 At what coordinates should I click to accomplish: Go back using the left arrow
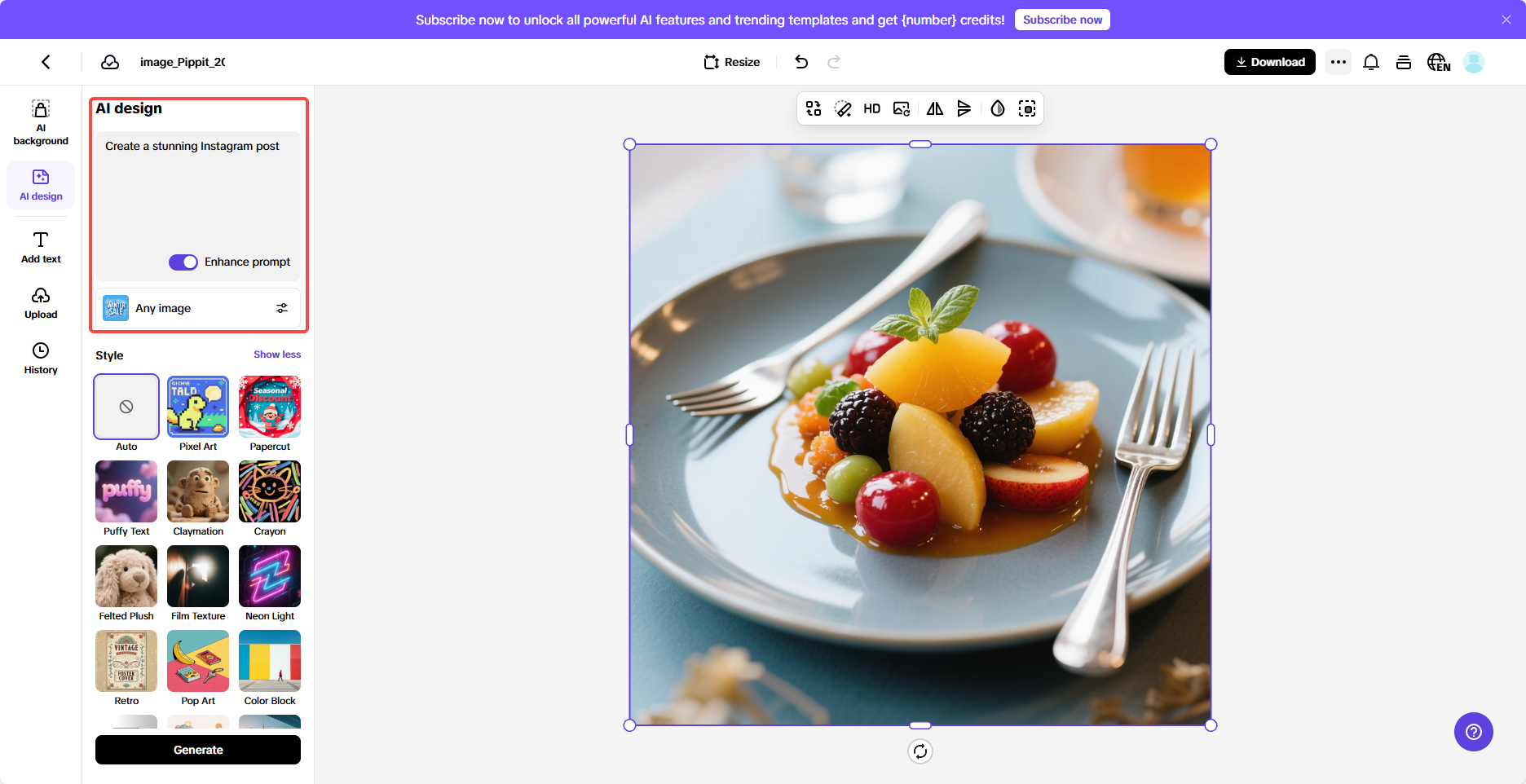[x=46, y=62]
